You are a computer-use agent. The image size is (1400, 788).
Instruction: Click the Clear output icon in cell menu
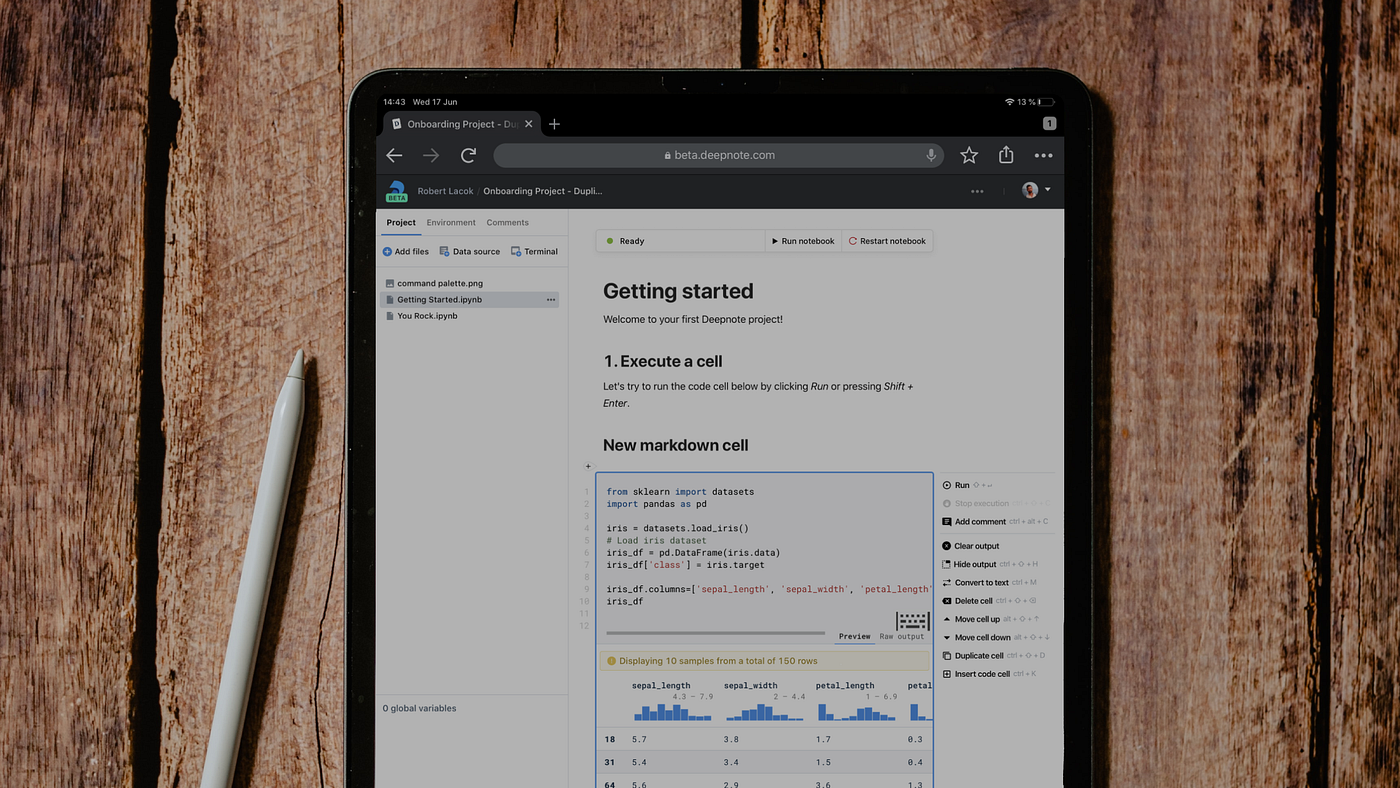click(x=947, y=546)
